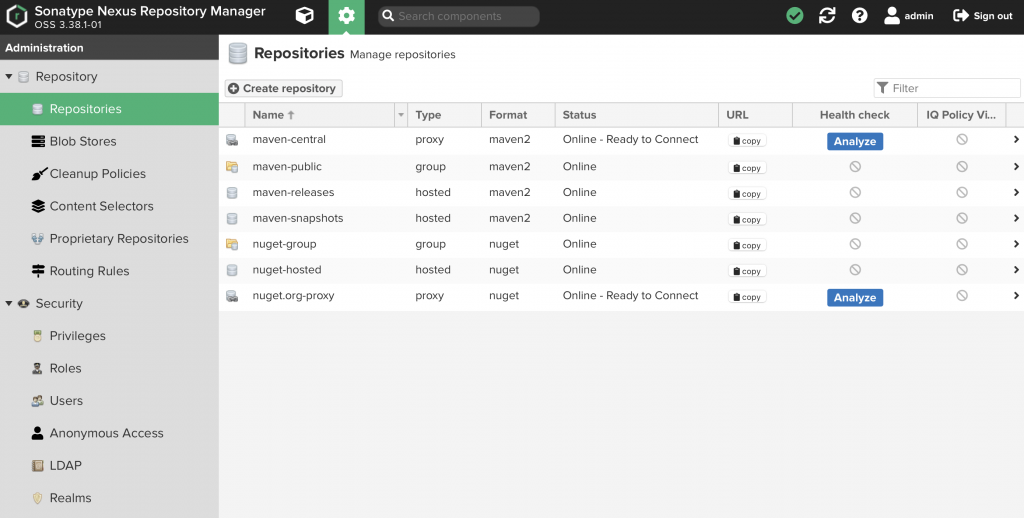Open the Name column dropdown menu

point(401,116)
